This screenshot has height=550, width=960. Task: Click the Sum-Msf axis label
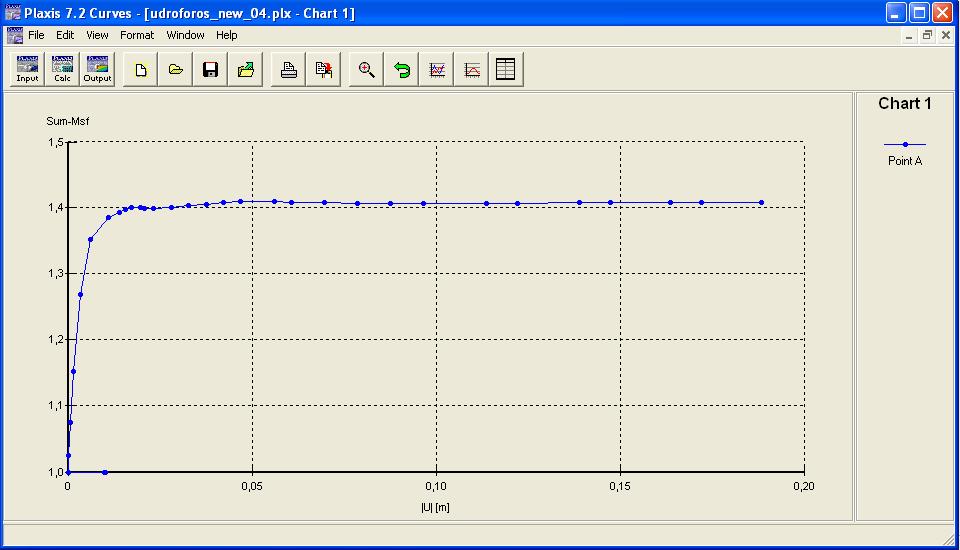point(67,121)
